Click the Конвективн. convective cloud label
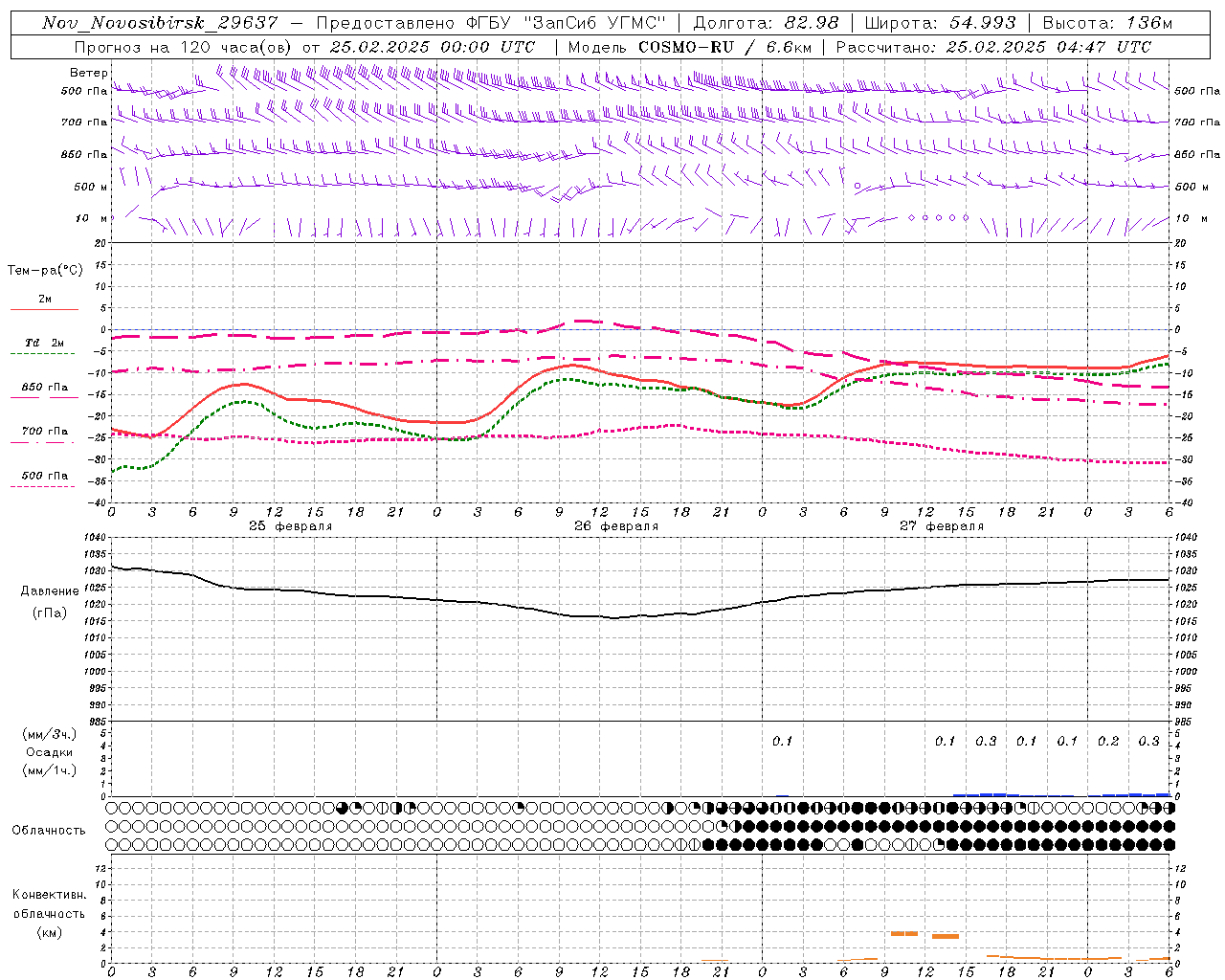 (49, 895)
